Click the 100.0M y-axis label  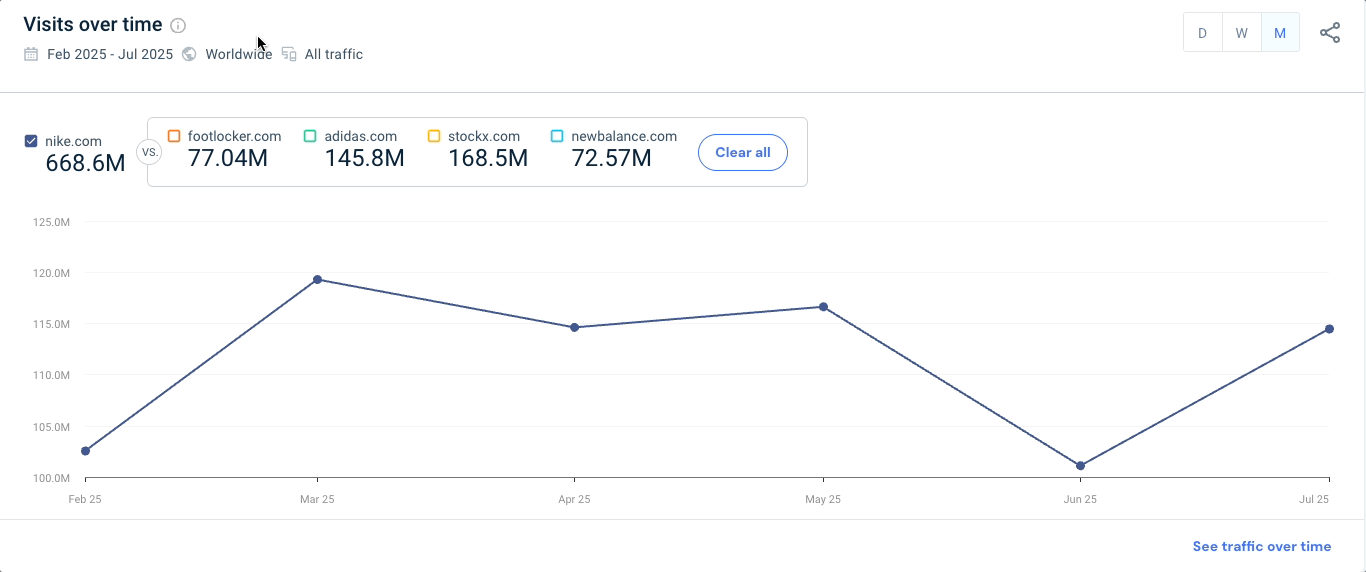pos(51,478)
